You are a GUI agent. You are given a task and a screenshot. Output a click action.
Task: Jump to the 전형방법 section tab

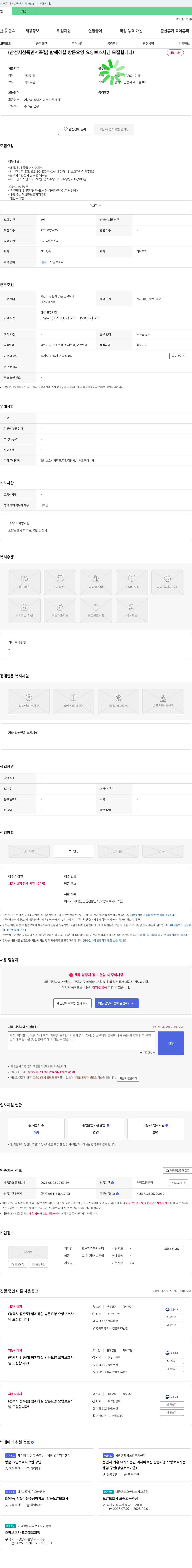[148, 44]
